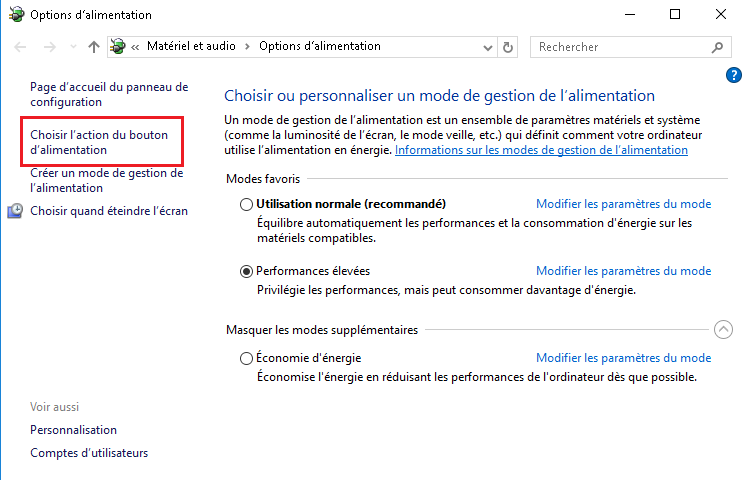The image size is (743, 480).
Task: Click the refresh icon next to address bar
Action: coord(507,47)
